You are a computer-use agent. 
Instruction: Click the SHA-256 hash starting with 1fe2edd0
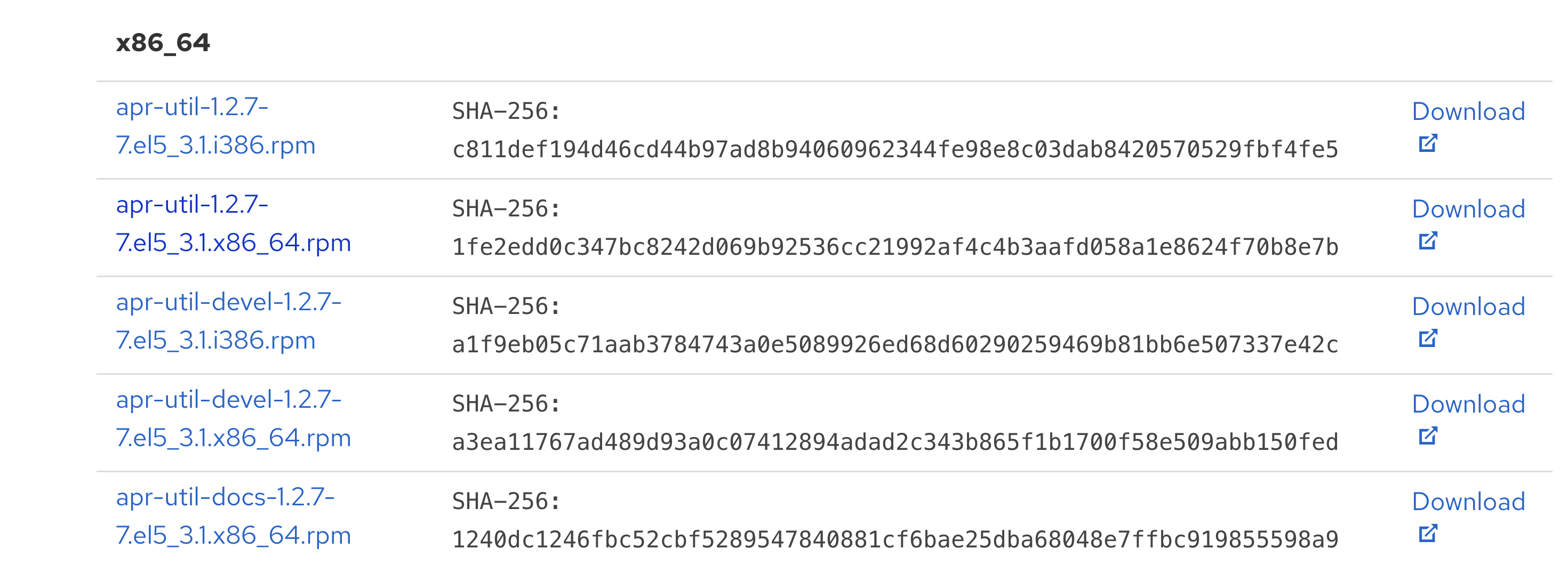(x=895, y=247)
